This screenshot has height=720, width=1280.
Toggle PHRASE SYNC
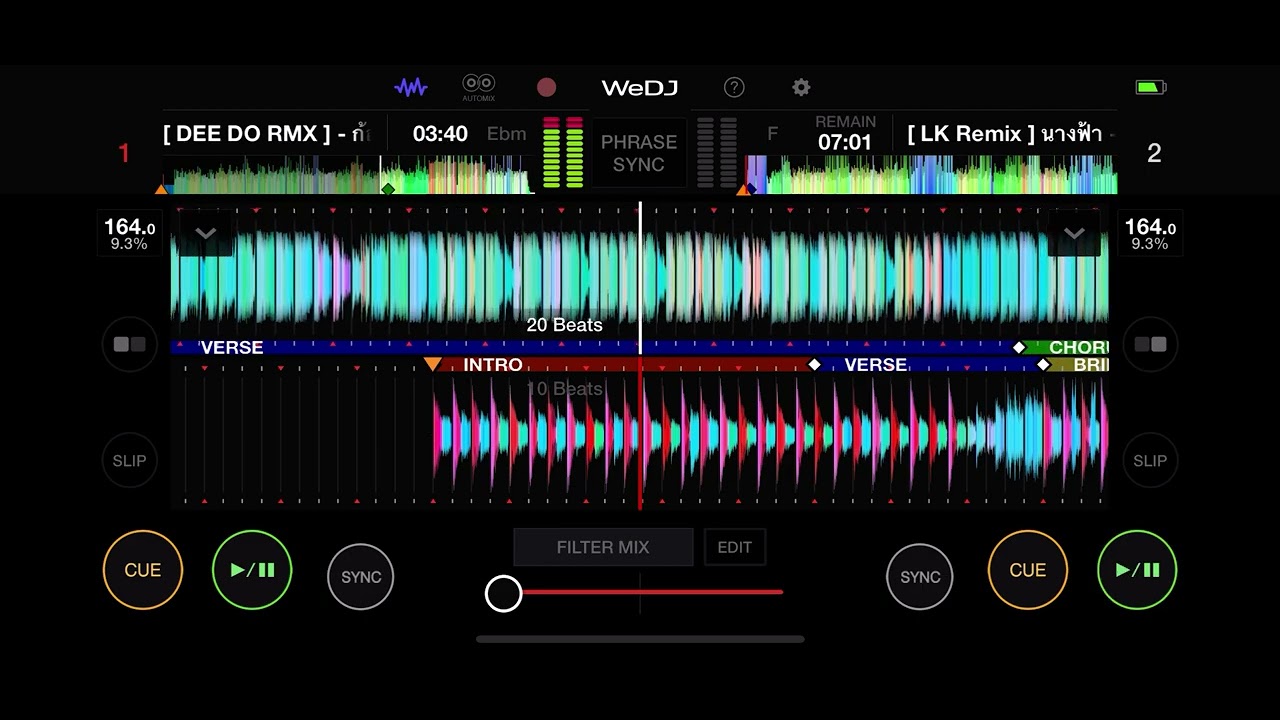[639, 153]
